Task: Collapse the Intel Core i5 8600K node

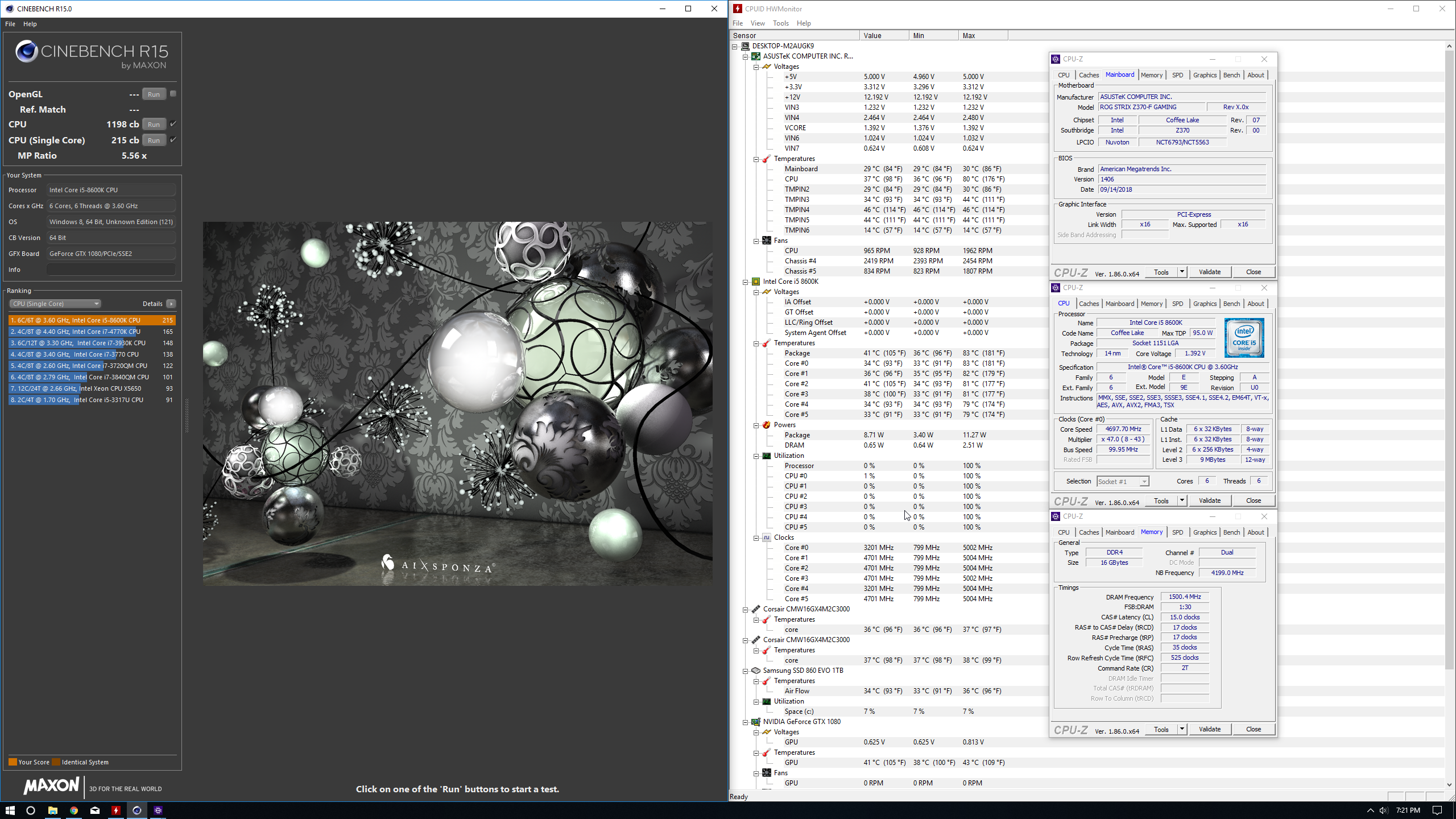Action: tap(746, 282)
